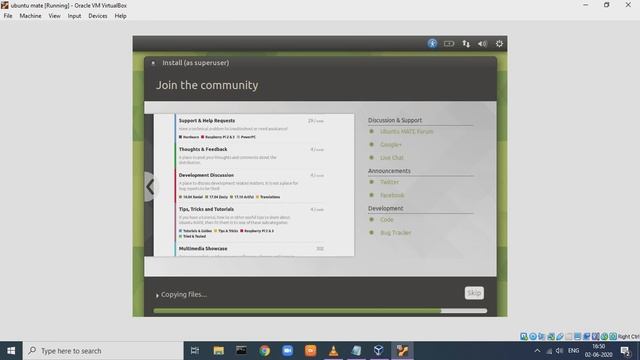This screenshot has height=360, width=640.
Task: Open the accessibility indicator in the Ubuntu panel
Action: click(x=432, y=43)
